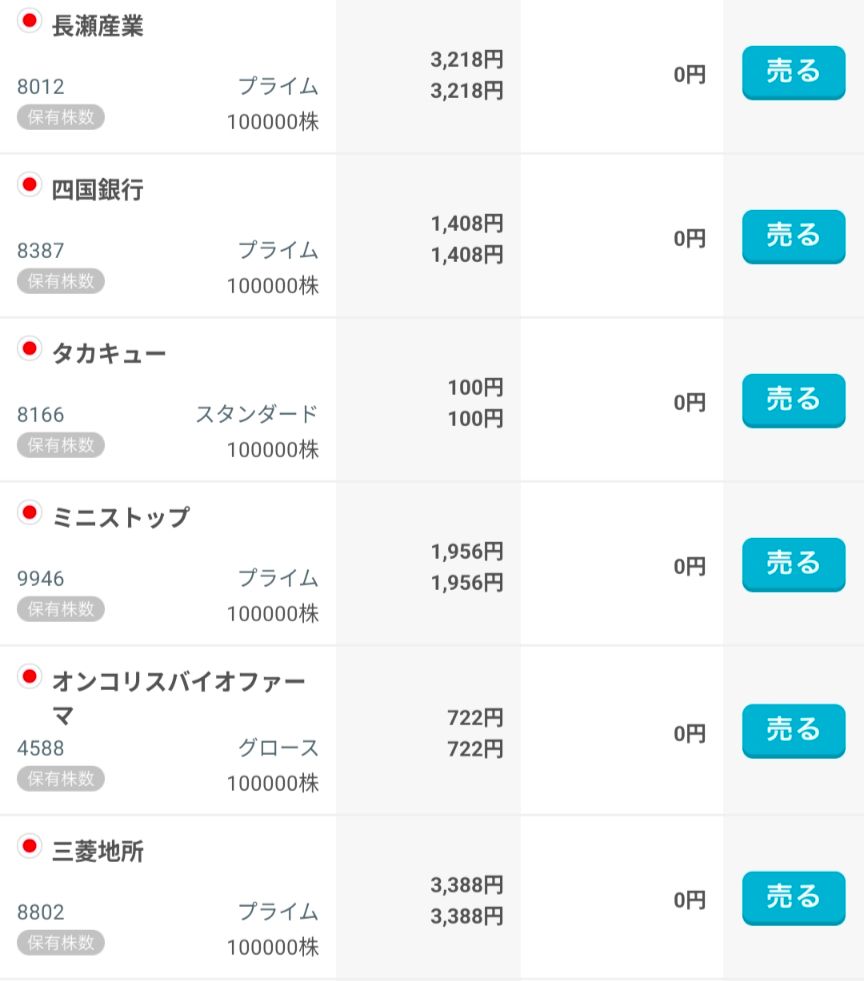Open 三菱地所 stock details
The height and width of the screenshot is (981, 864).
[x=98, y=853]
